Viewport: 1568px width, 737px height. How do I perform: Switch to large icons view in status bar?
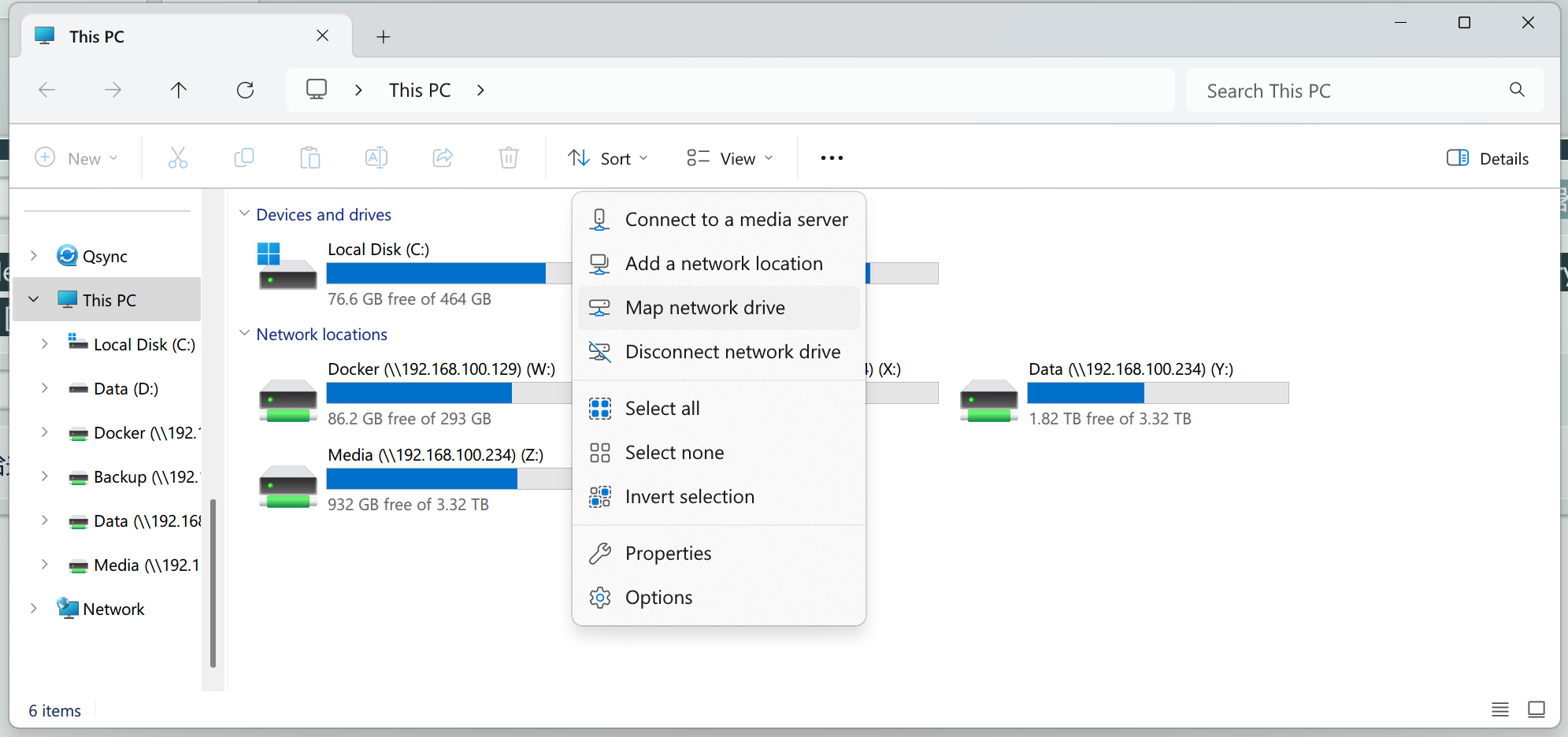pos(1536,709)
